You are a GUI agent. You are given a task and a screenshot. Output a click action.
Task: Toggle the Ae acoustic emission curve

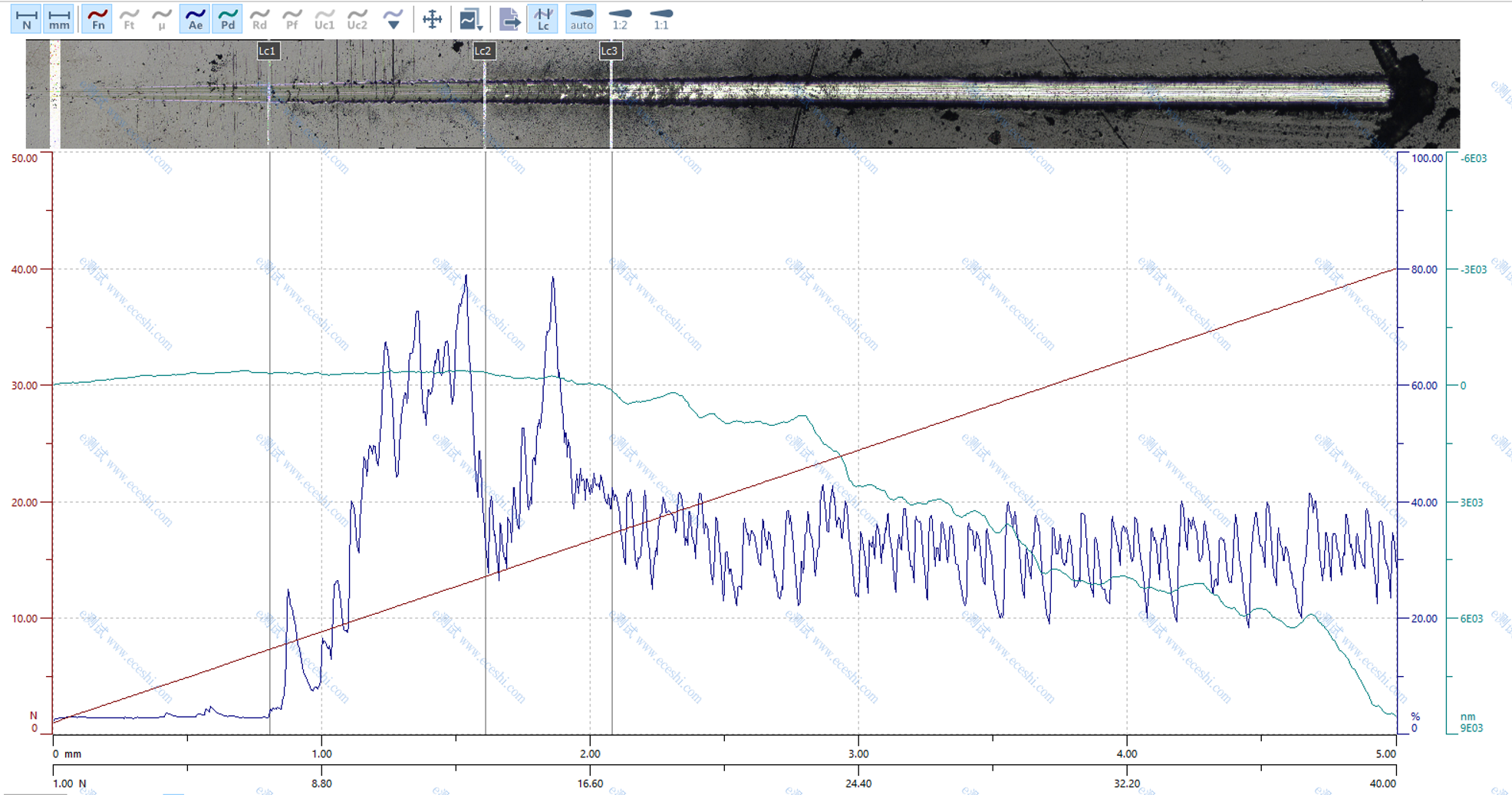(195, 19)
